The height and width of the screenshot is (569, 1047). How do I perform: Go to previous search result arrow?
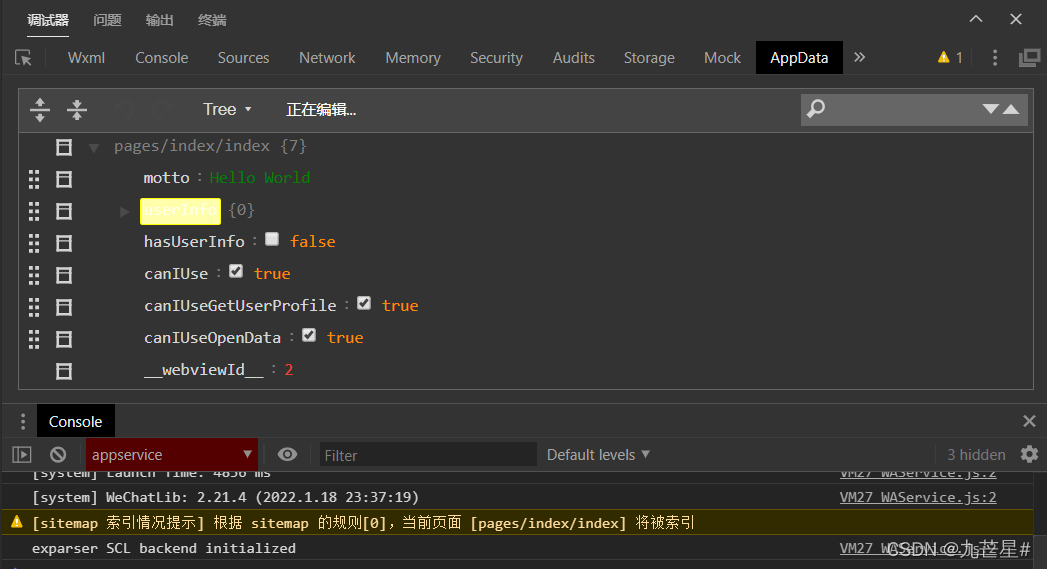pos(1011,109)
